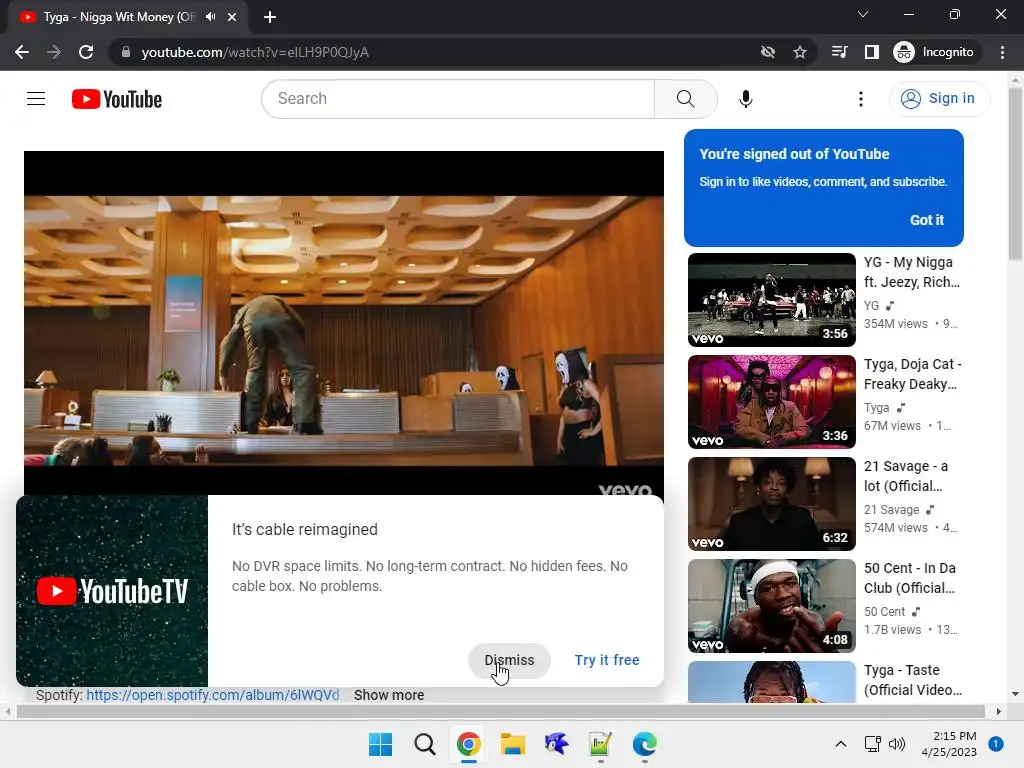
Task: Open the media controls icon
Action: 840,52
